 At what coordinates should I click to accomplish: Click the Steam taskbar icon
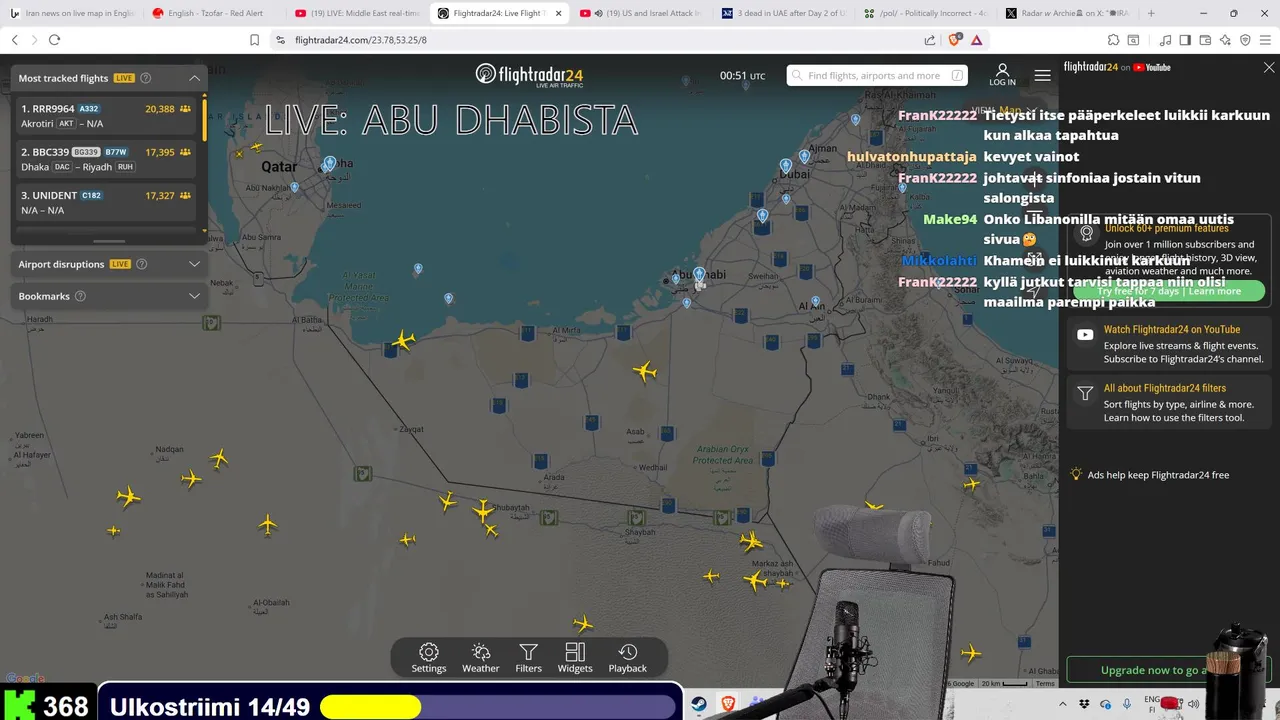(x=699, y=704)
